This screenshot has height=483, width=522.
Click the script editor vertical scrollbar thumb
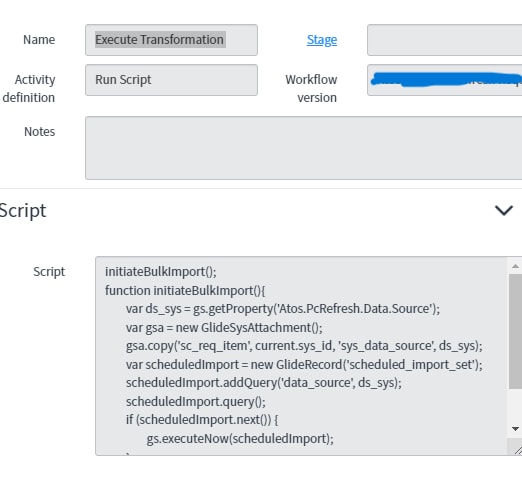[515, 331]
